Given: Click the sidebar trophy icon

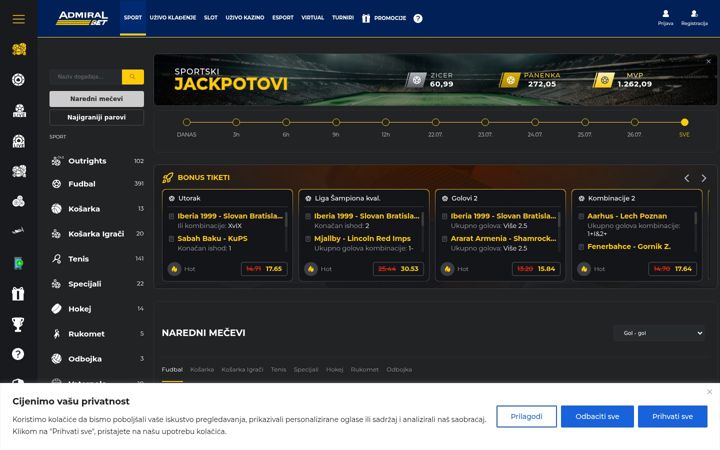Looking at the screenshot, I should coord(18,324).
